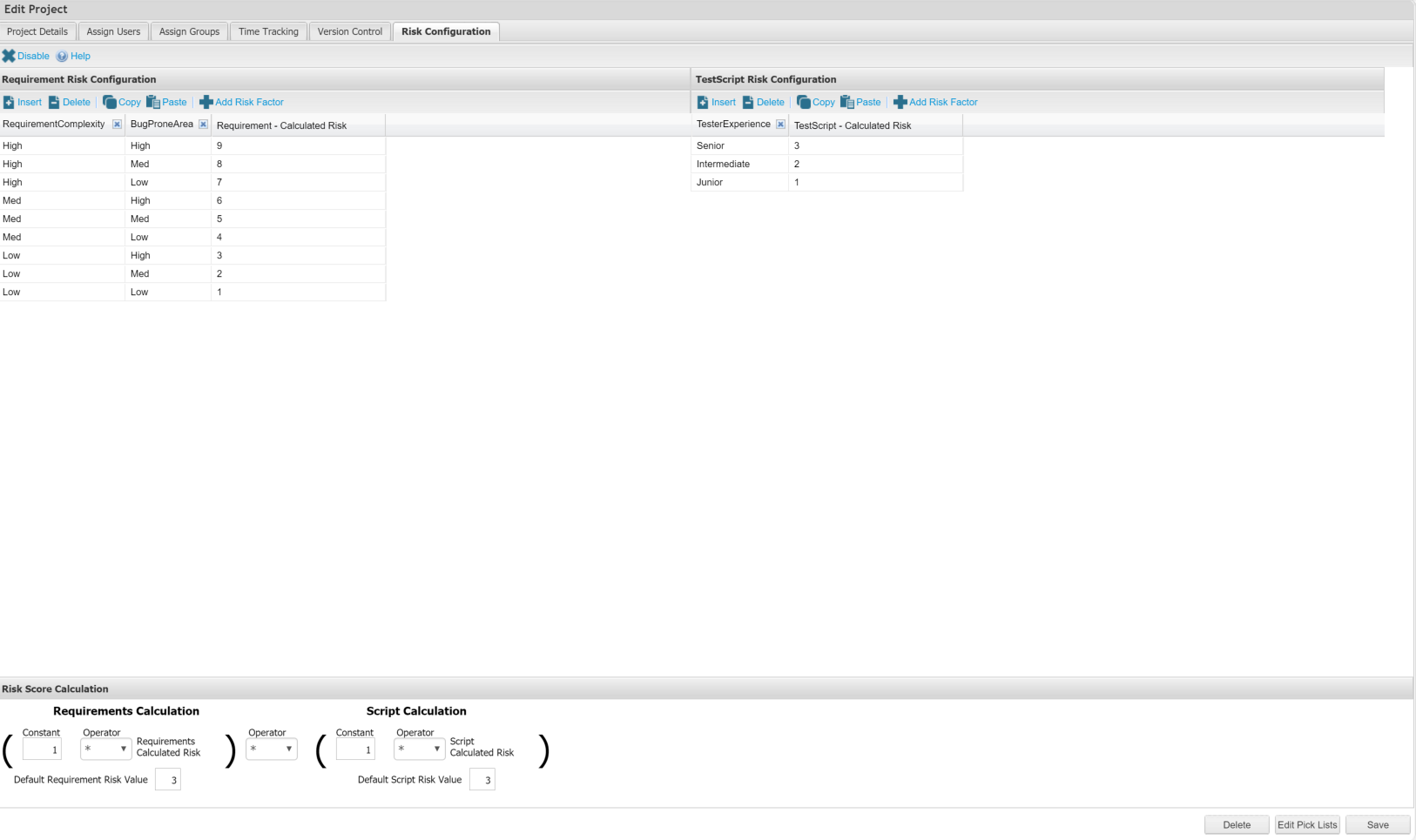
Task: Add Risk Factor to Requirement Risk Configuration
Action: [x=241, y=102]
